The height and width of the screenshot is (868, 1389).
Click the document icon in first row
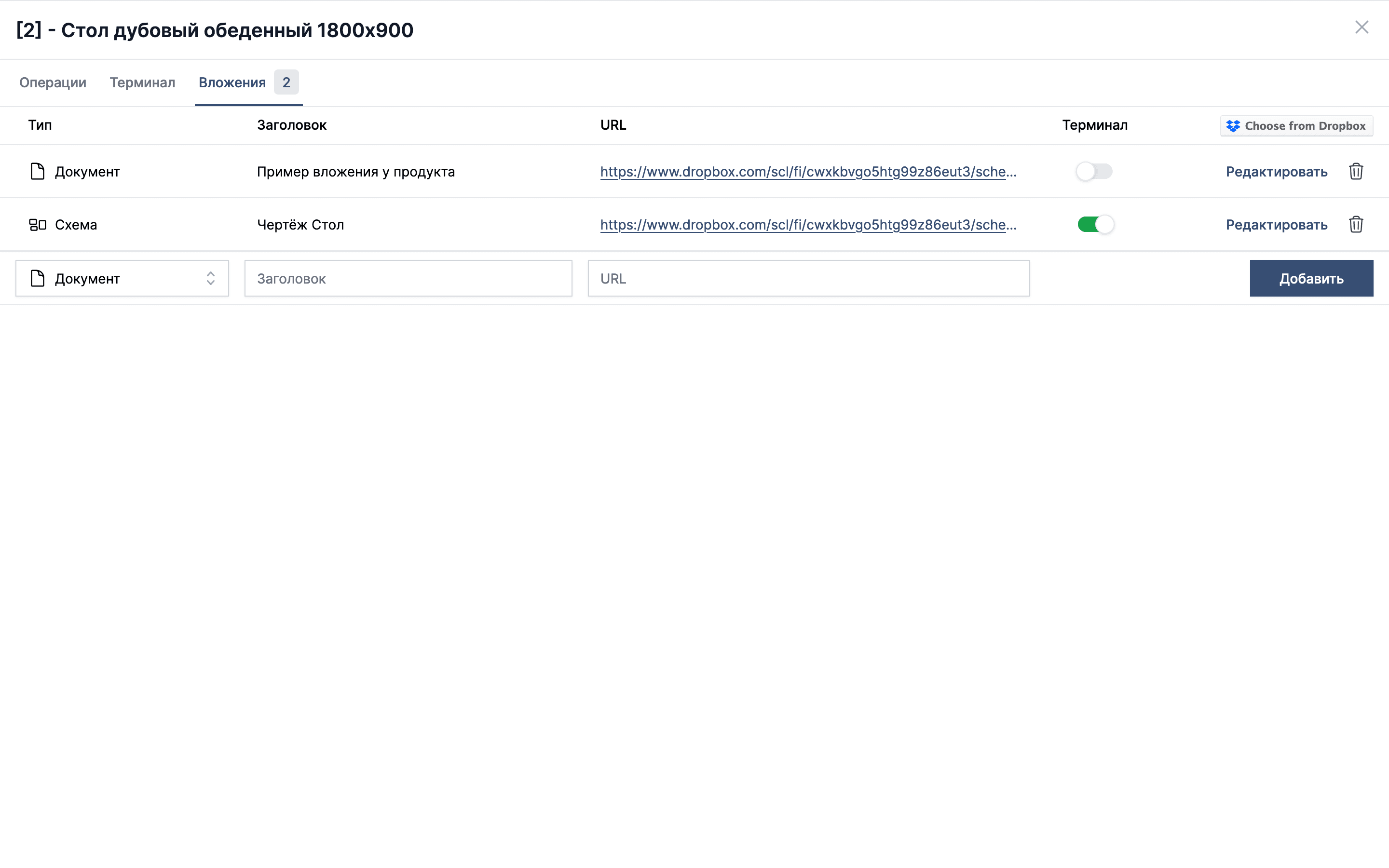pos(37,172)
